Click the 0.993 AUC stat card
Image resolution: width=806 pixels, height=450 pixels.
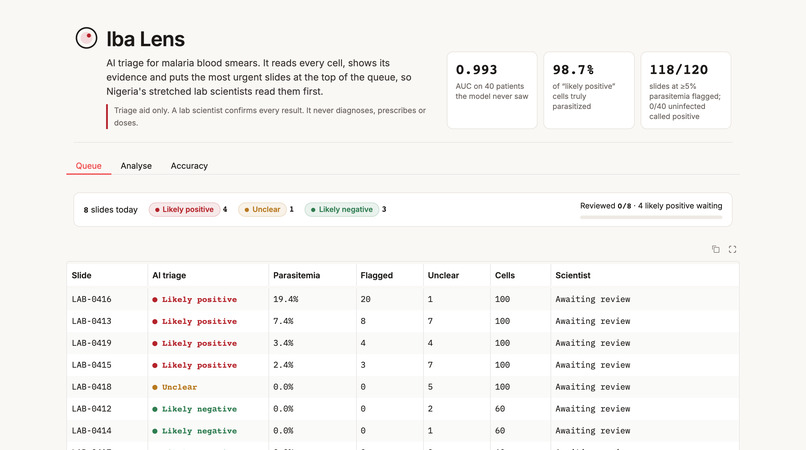pyautogui.click(x=492, y=90)
